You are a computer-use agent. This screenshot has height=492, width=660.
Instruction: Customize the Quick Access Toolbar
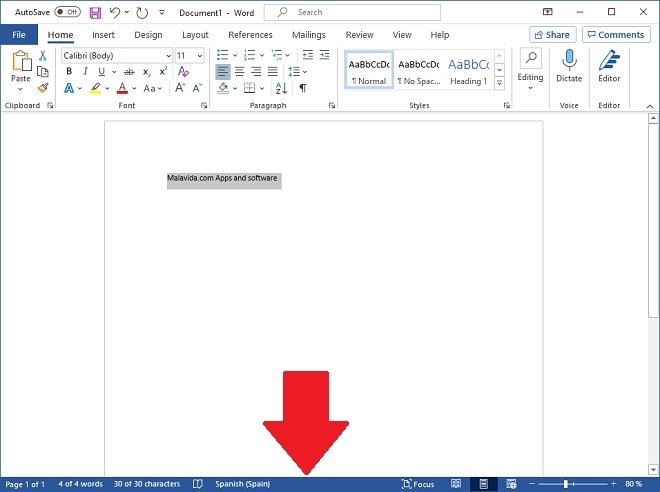[x=162, y=13]
